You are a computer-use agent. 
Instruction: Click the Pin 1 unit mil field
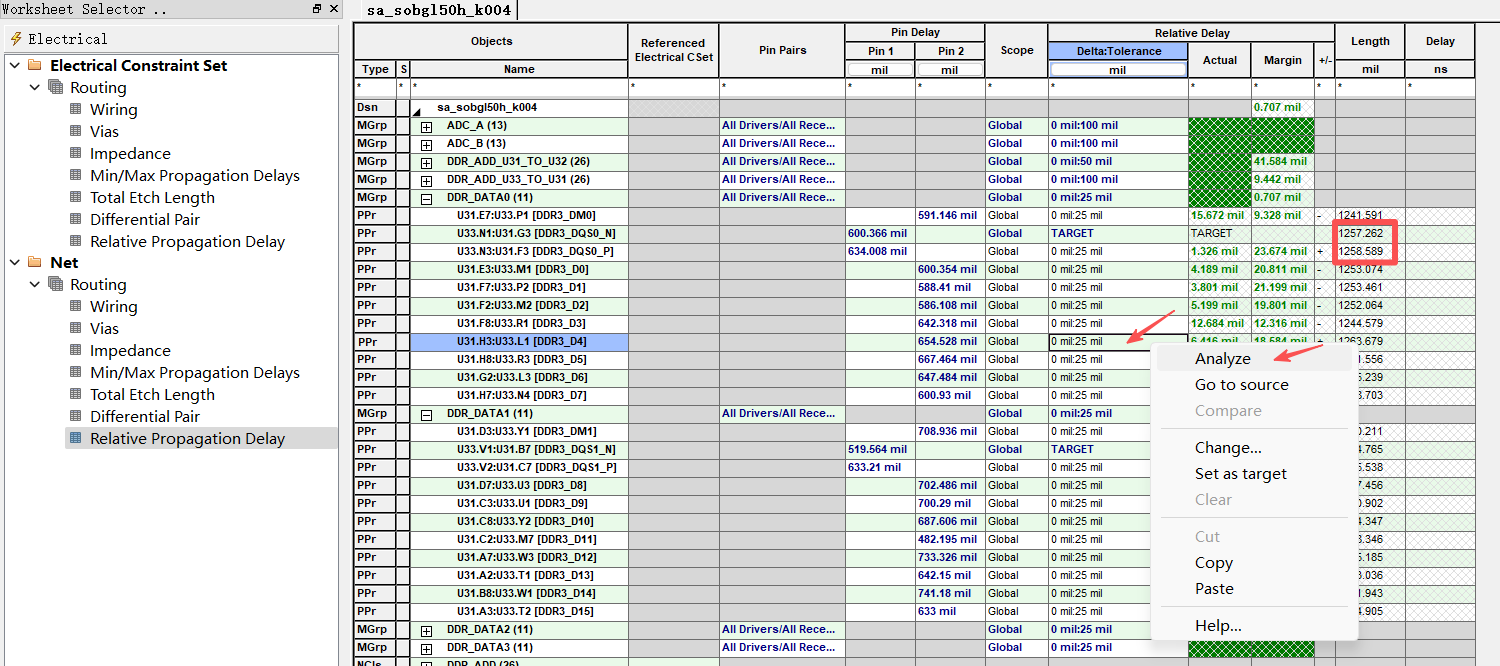pyautogui.click(x=879, y=70)
